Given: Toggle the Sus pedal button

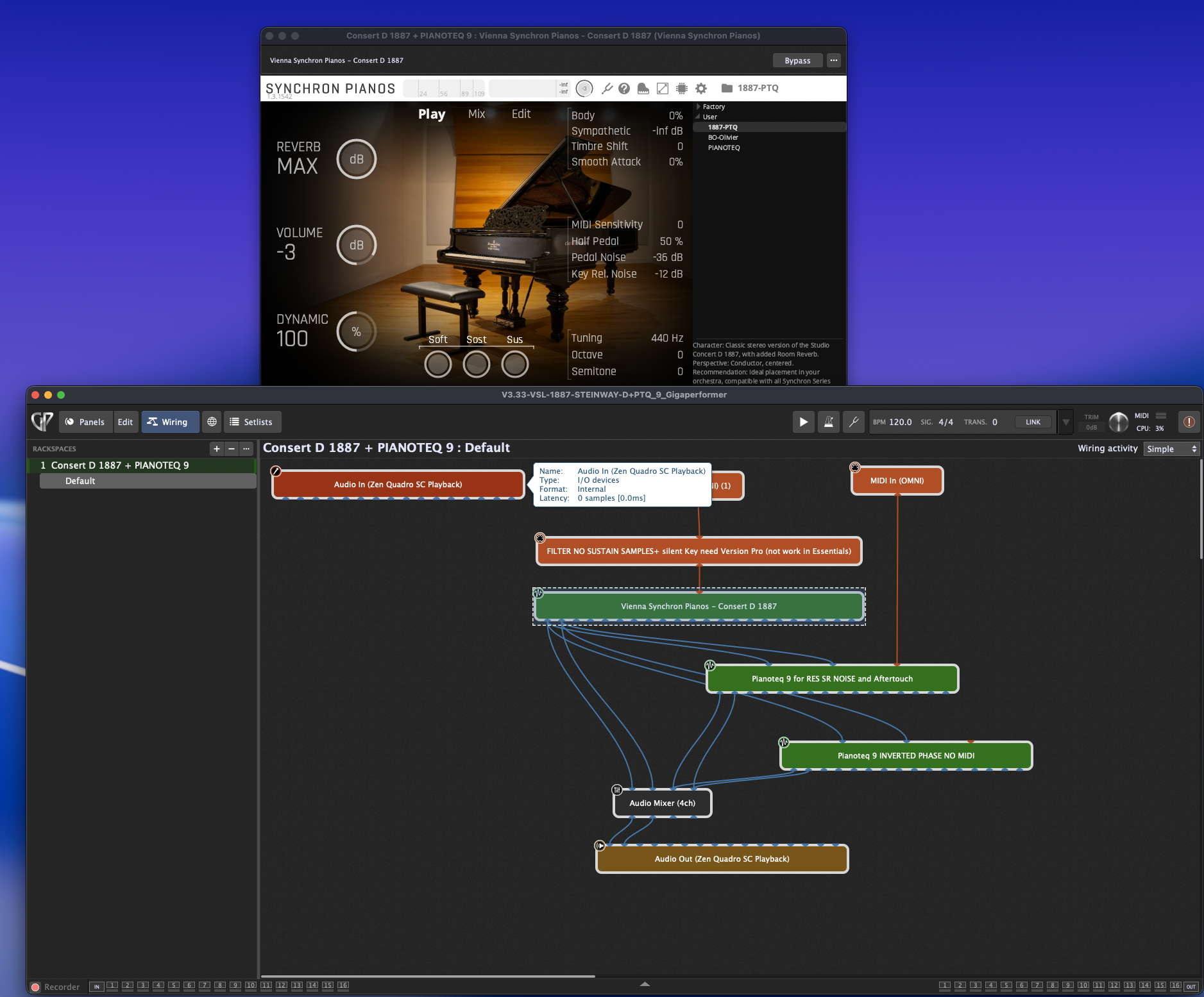Looking at the screenshot, I should pyautogui.click(x=515, y=364).
